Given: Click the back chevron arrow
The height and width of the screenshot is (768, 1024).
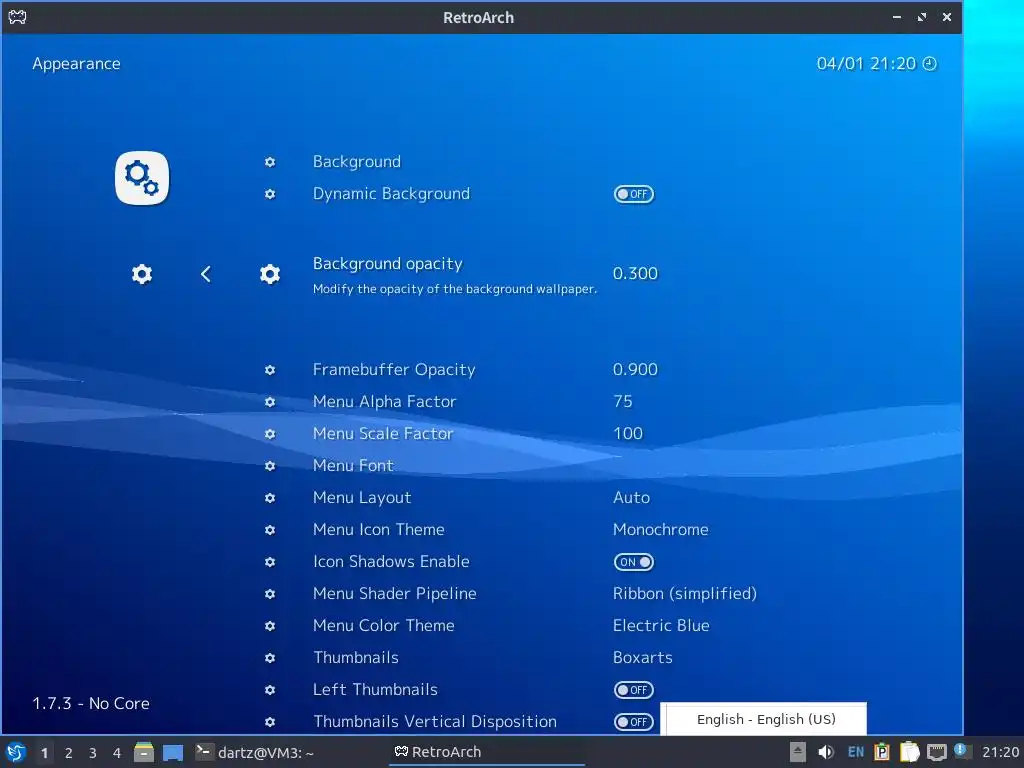Looking at the screenshot, I should 206,274.
